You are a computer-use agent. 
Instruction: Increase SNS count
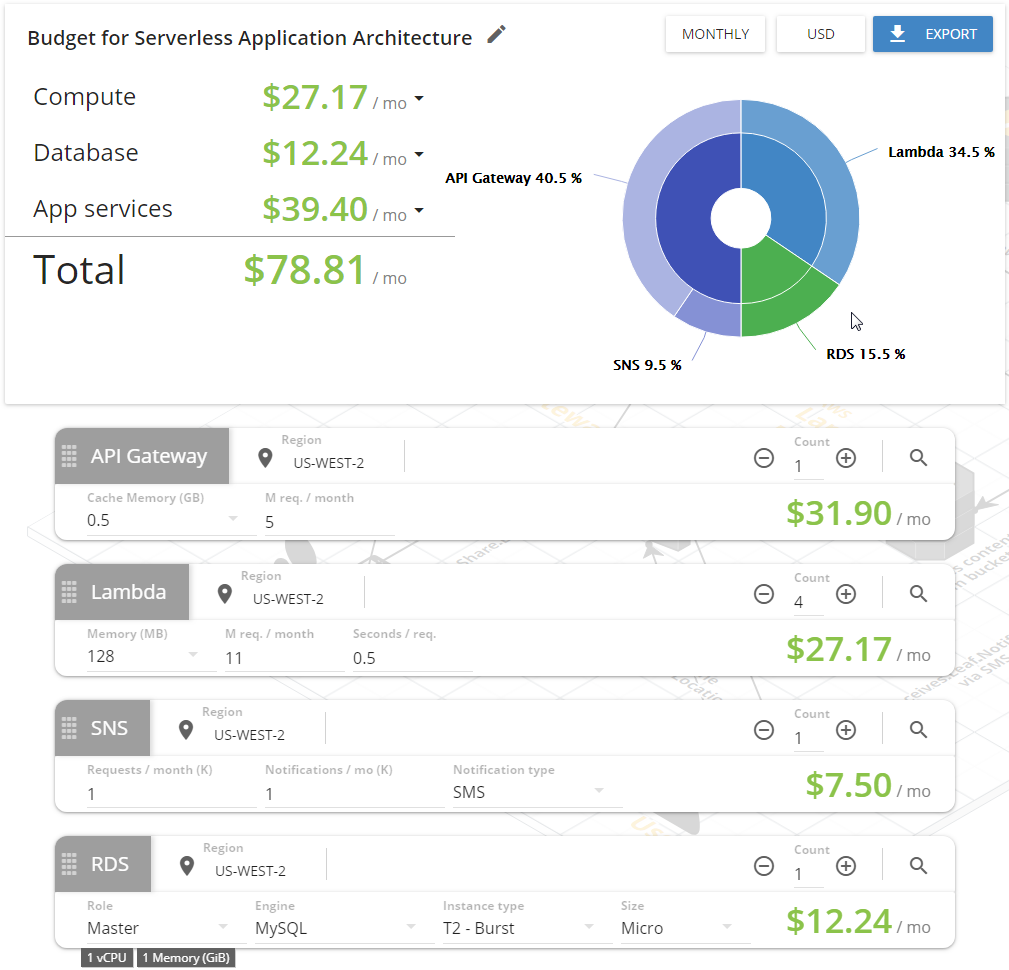click(846, 730)
